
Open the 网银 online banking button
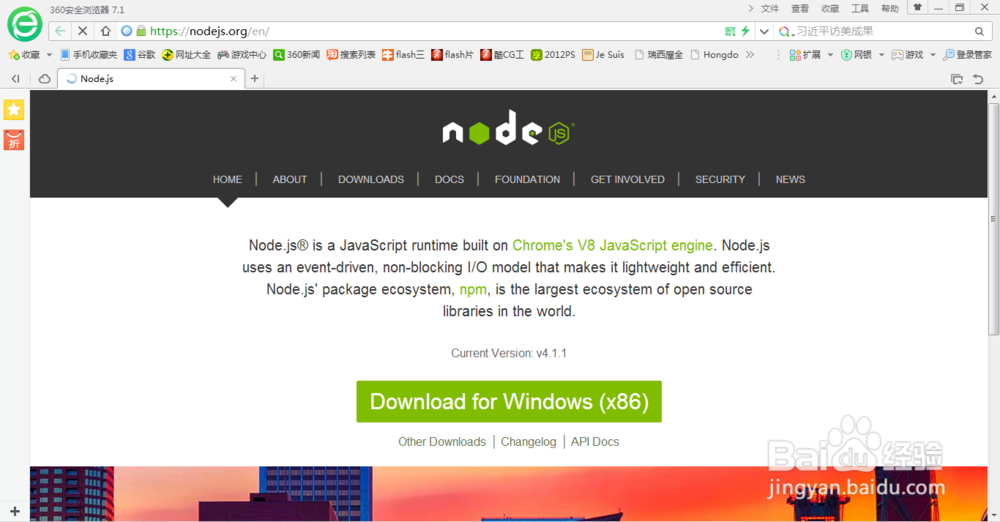pyautogui.click(x=856, y=55)
